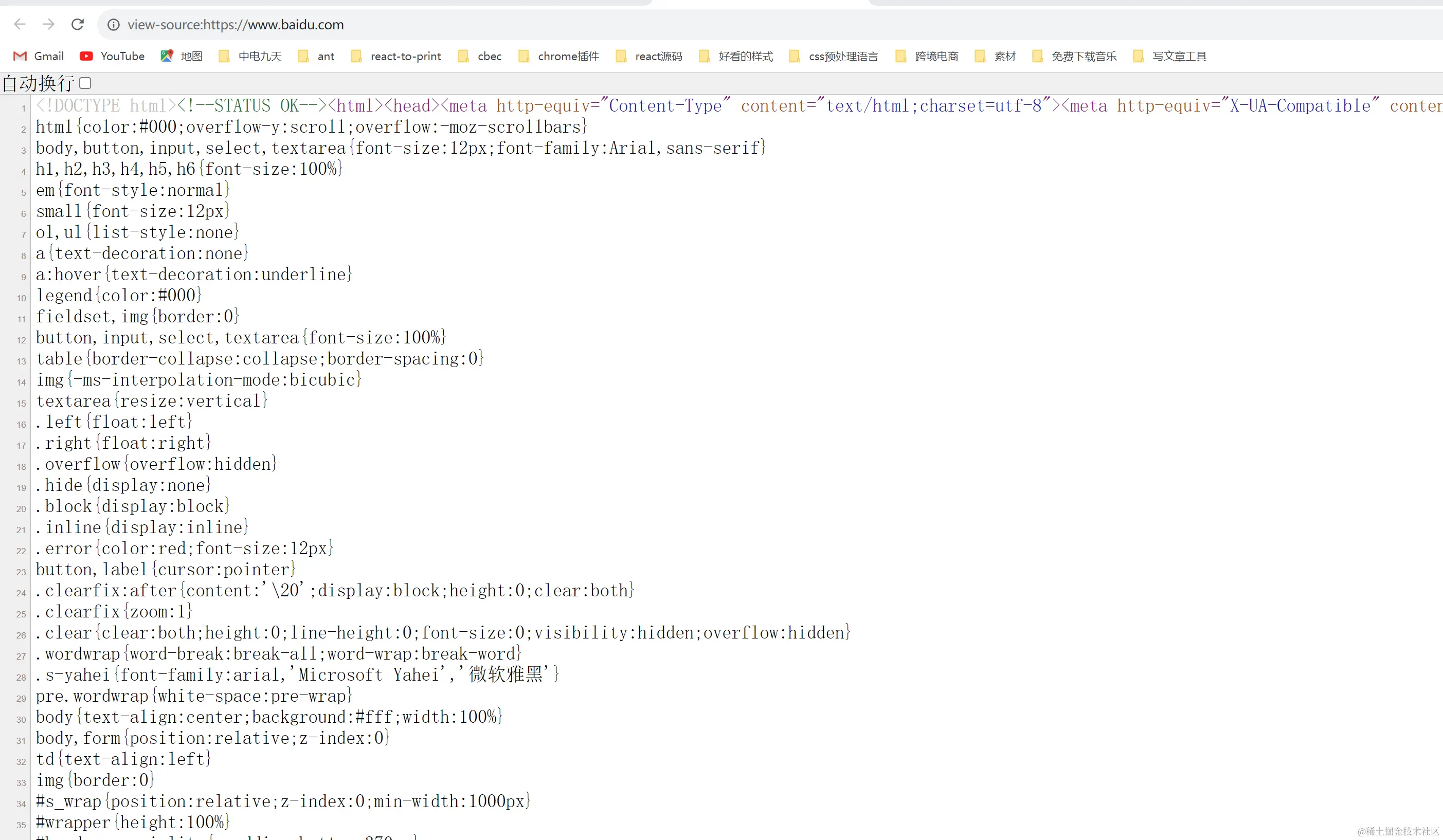Expand the ant bookmark folder
The image size is (1443, 840).
316,56
